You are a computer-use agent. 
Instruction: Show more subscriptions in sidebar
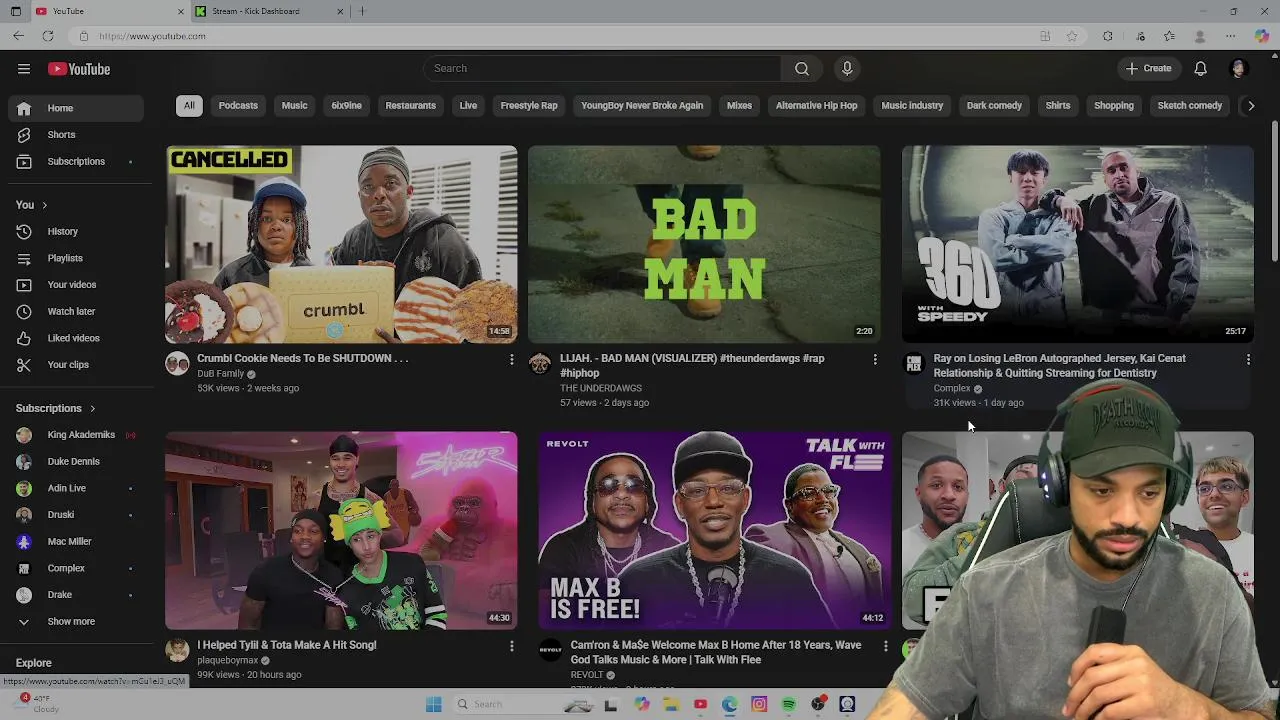[x=71, y=621]
